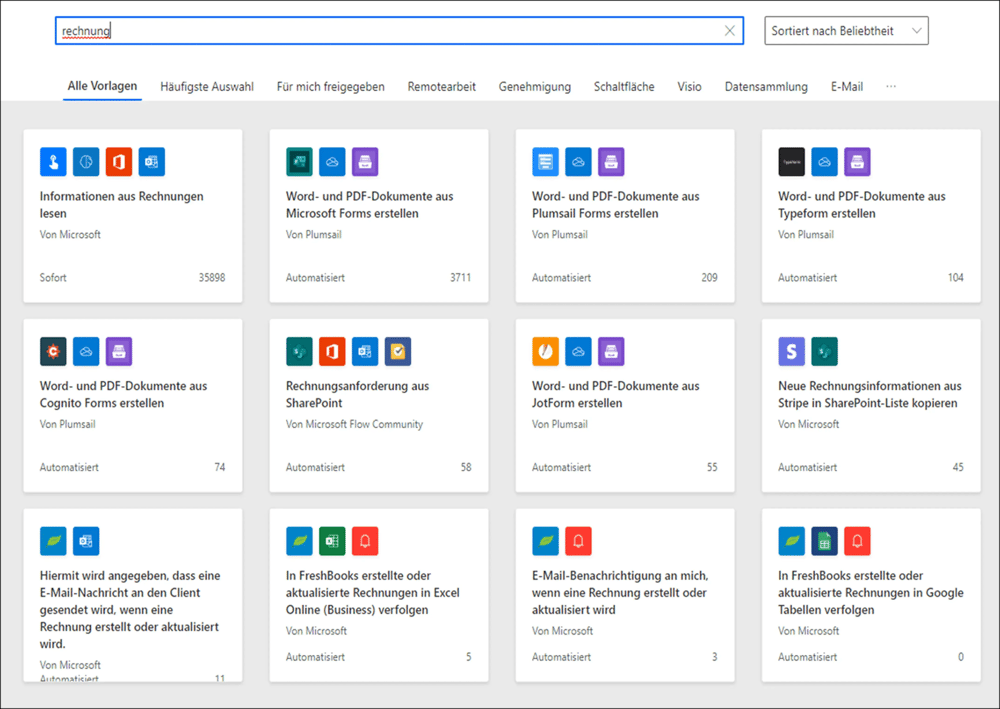Click the Office 365 icon in 'Rechnungsanforderung aus SharePoint' card
Screen dimensions: 1000x709
coord(332,351)
